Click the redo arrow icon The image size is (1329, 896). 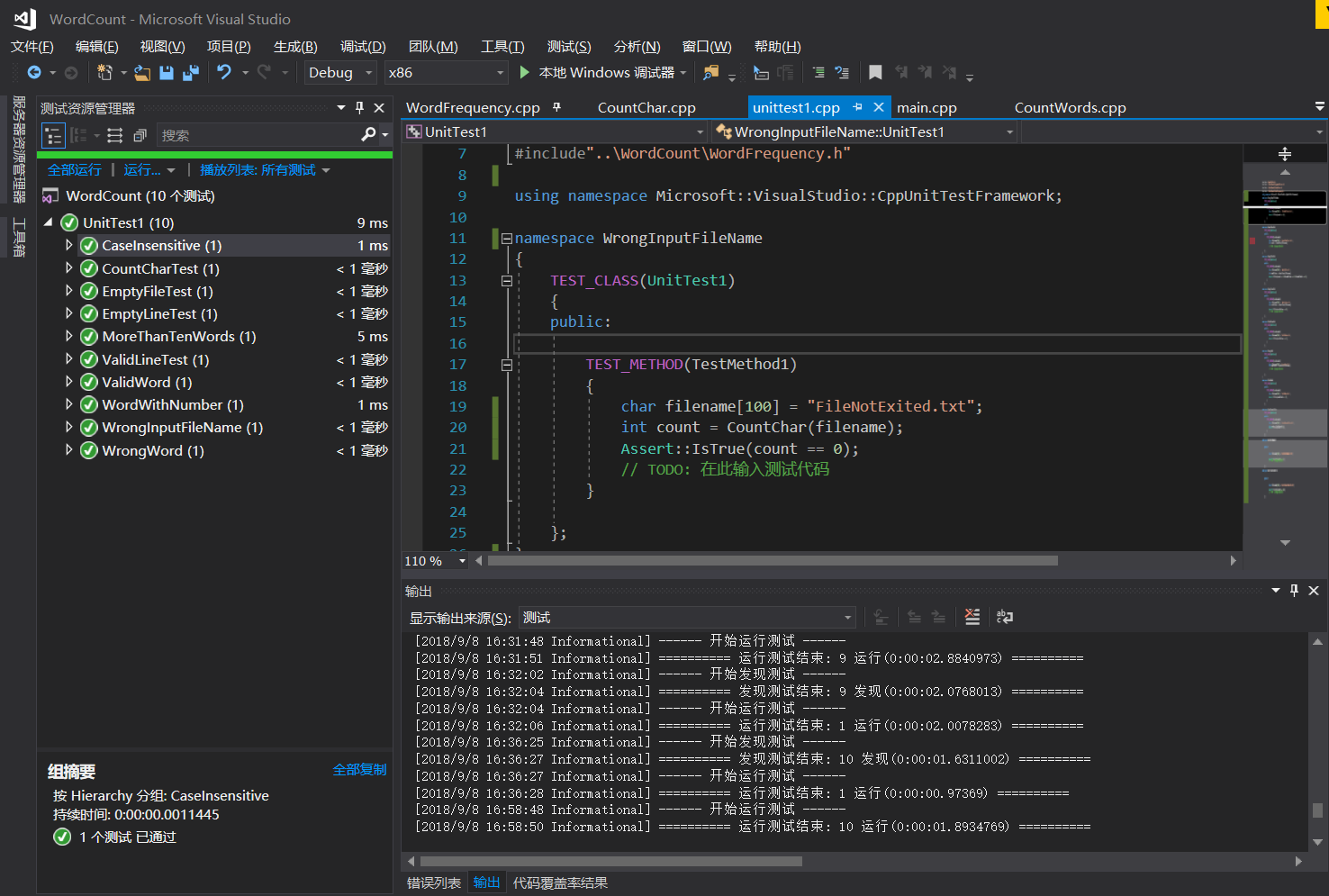(264, 72)
